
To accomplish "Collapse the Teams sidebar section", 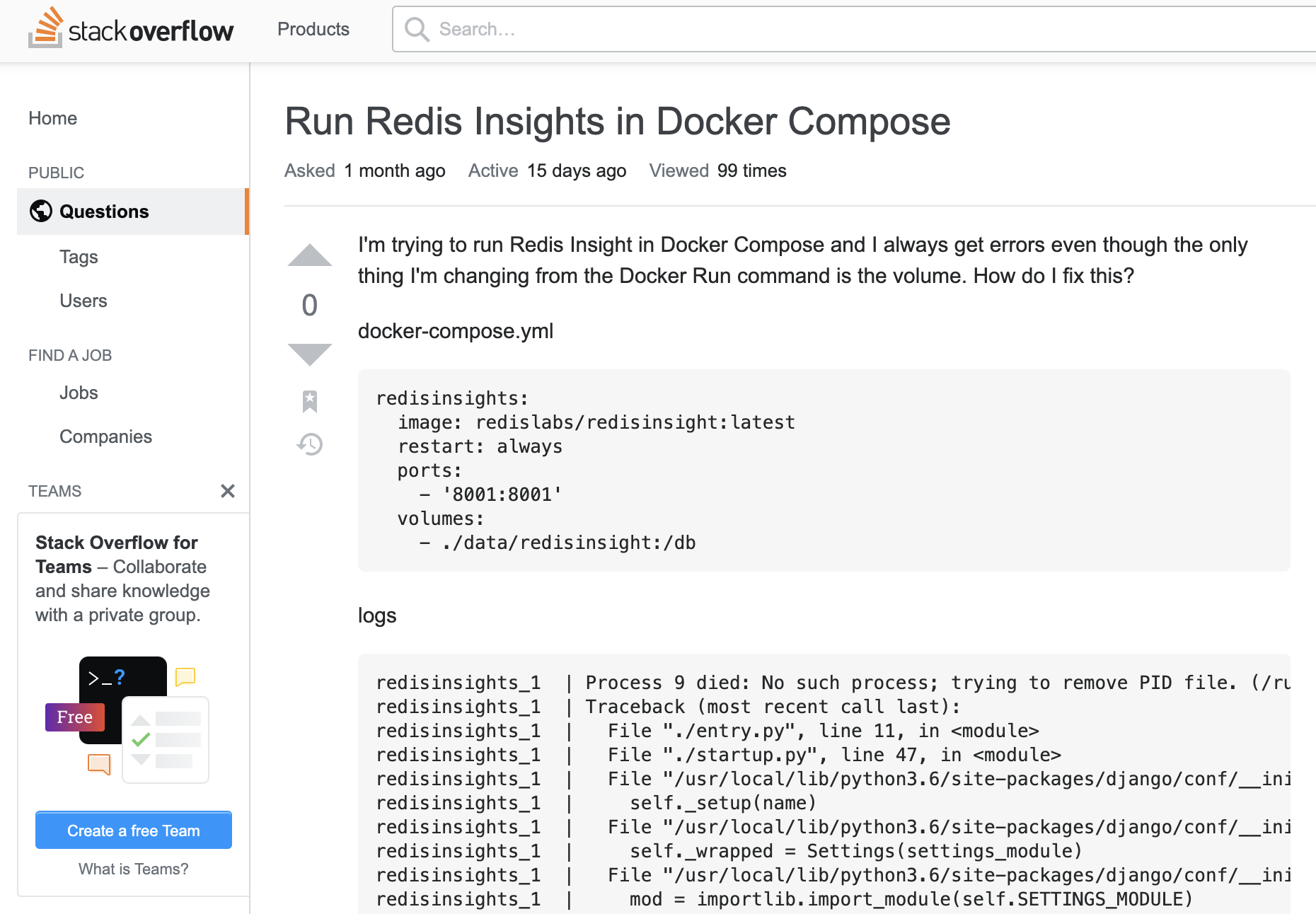I will click(227, 491).
